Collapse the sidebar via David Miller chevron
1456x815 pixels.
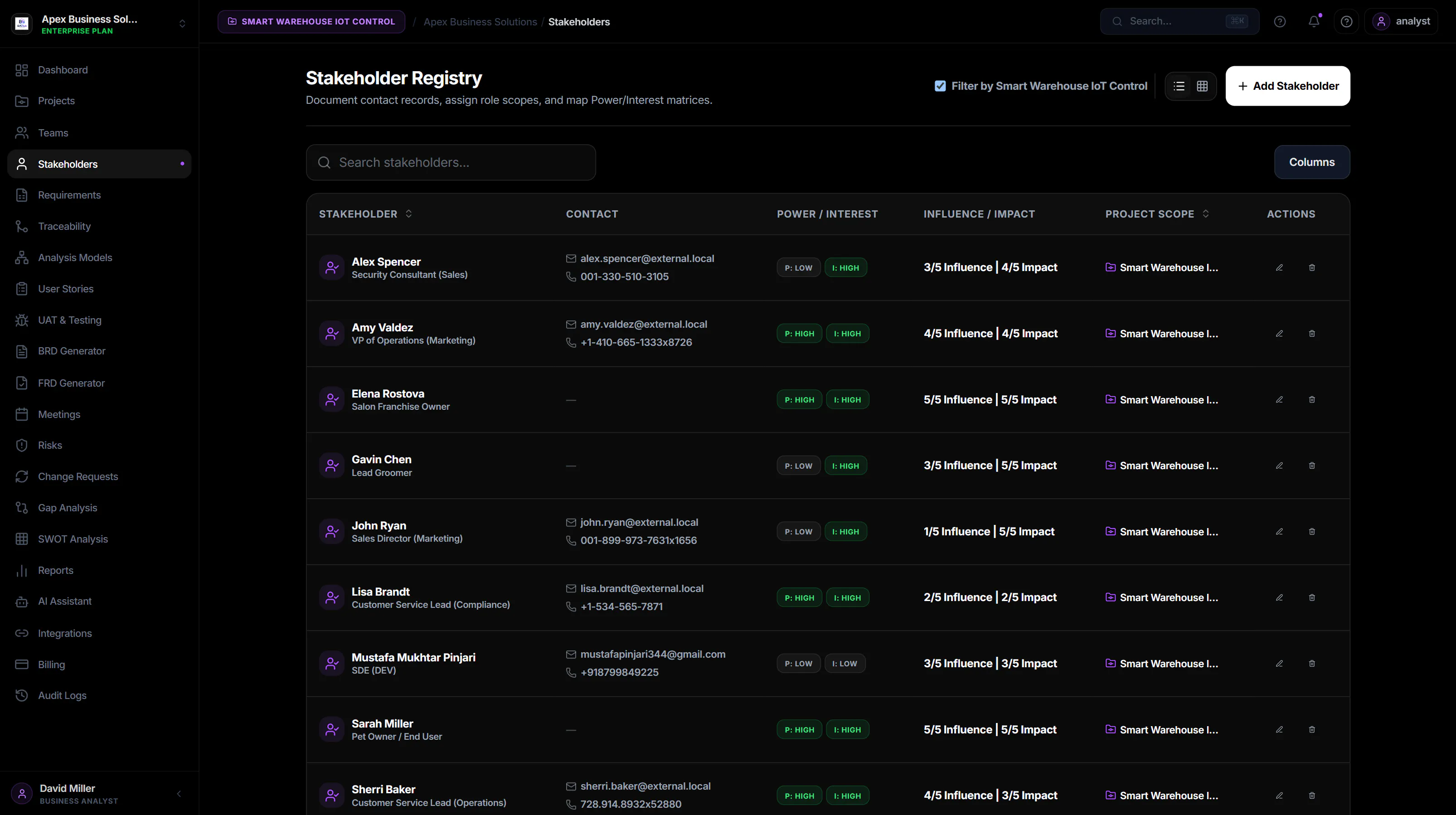pyautogui.click(x=179, y=794)
